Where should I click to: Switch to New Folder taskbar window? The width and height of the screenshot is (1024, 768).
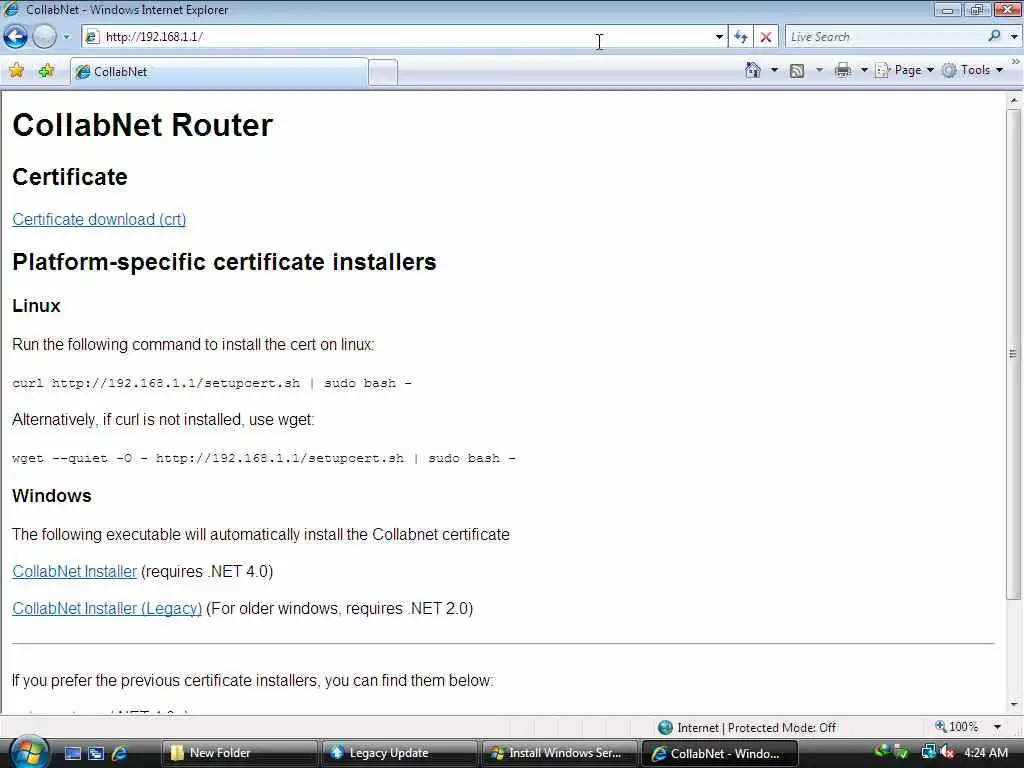239,753
